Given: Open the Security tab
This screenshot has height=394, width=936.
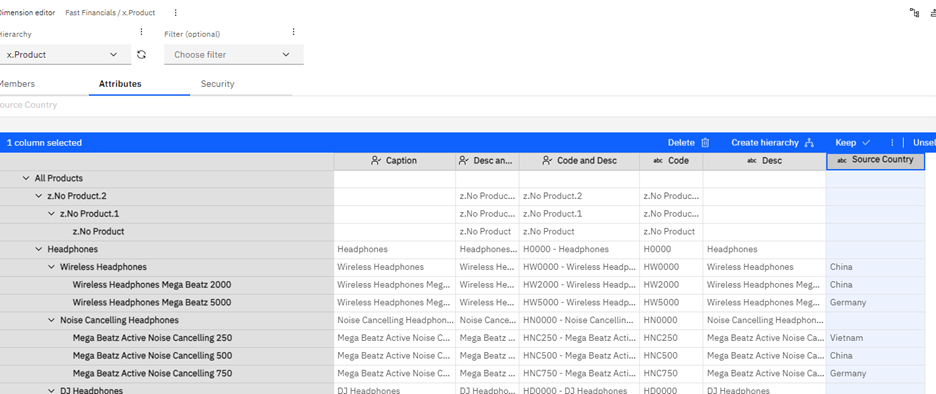Looking at the screenshot, I should click(x=217, y=84).
